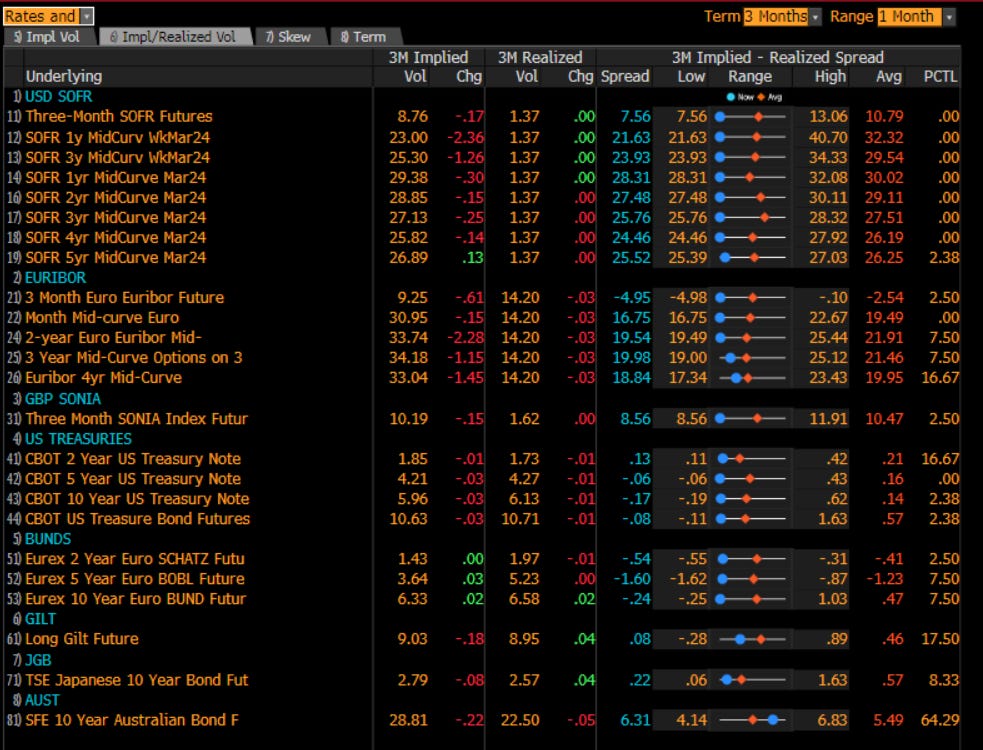
Task: Click the 3M Implied column group header
Action: (429, 57)
